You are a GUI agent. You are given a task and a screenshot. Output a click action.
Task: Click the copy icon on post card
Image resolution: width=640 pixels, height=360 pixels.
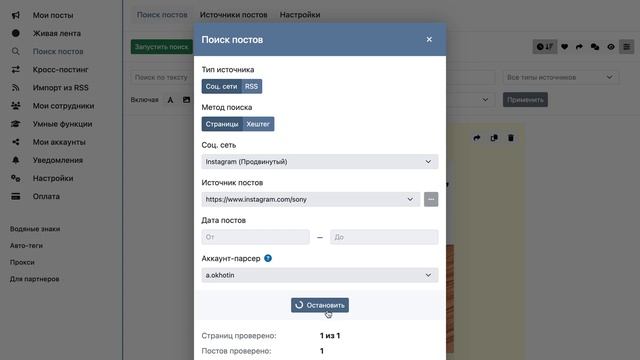tap(494, 138)
